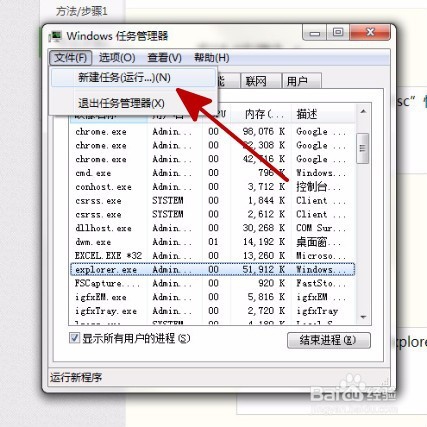Click the 结束进程(E) button
This screenshot has width=427, height=427.
click(328, 340)
